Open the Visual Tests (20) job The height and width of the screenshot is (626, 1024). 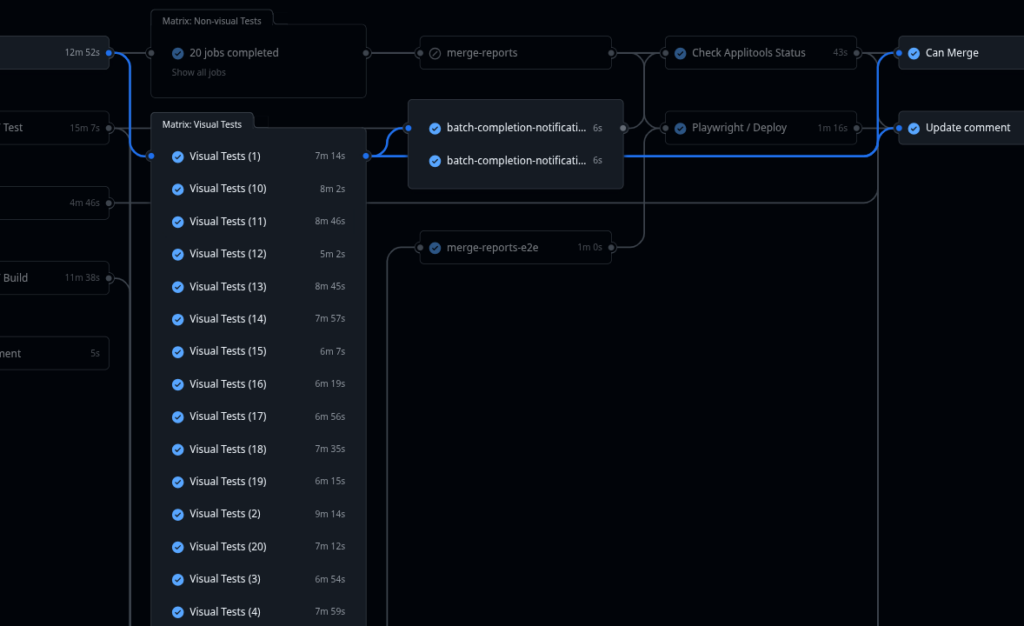(259, 547)
